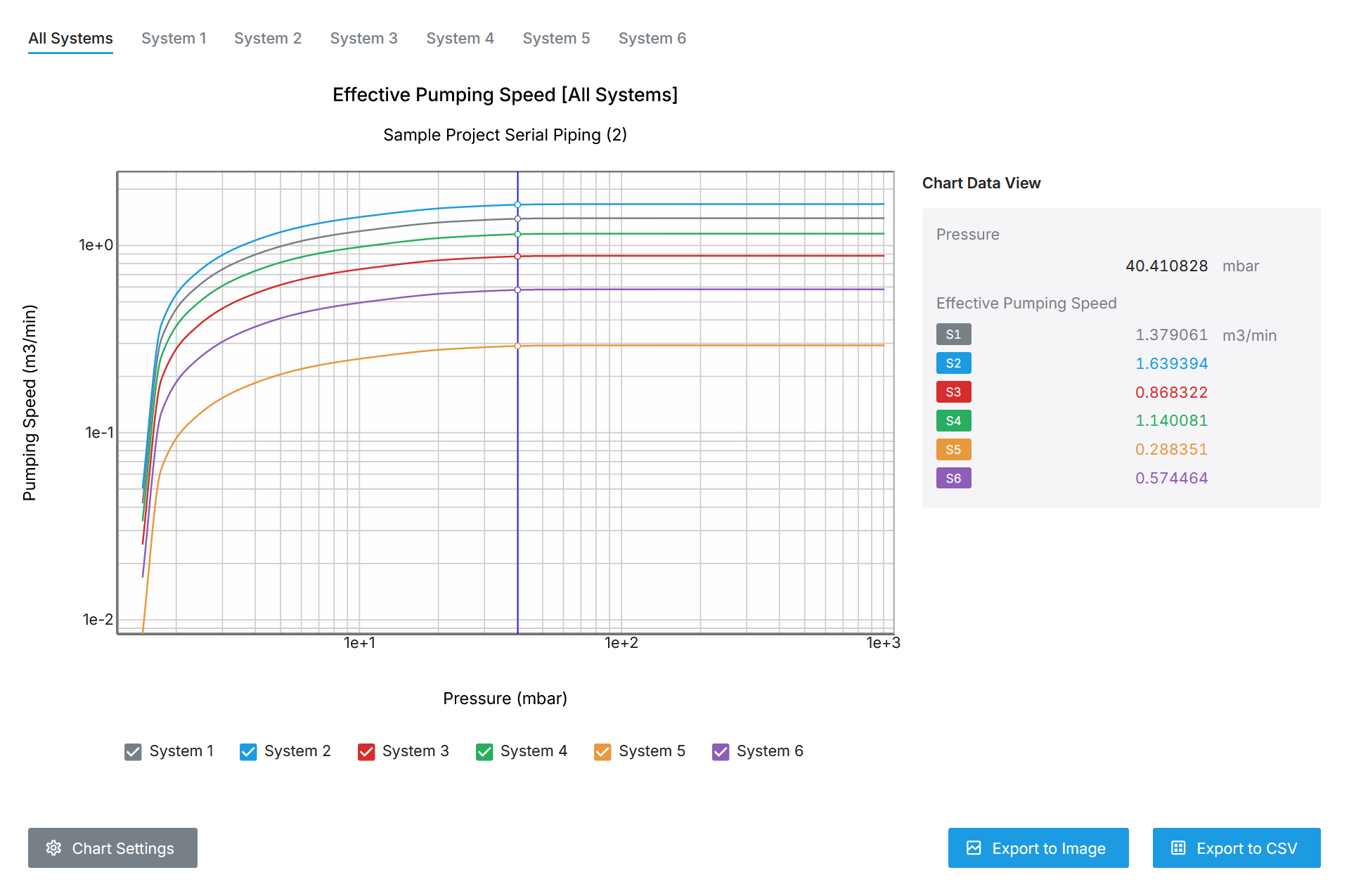
Task: Click the S5 value 0.288351
Action: point(1171,450)
